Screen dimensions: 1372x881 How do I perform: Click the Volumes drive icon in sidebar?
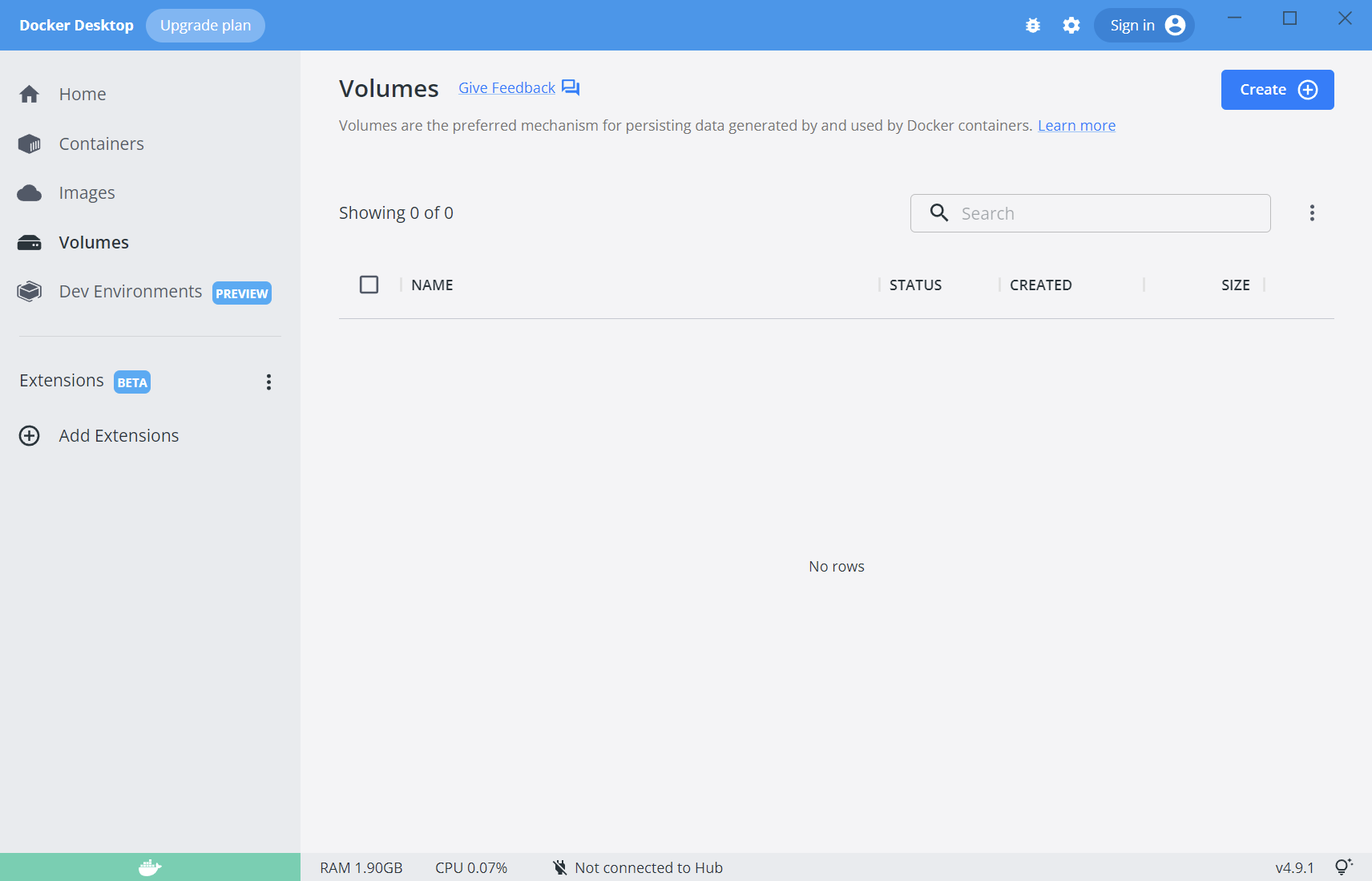coord(30,243)
